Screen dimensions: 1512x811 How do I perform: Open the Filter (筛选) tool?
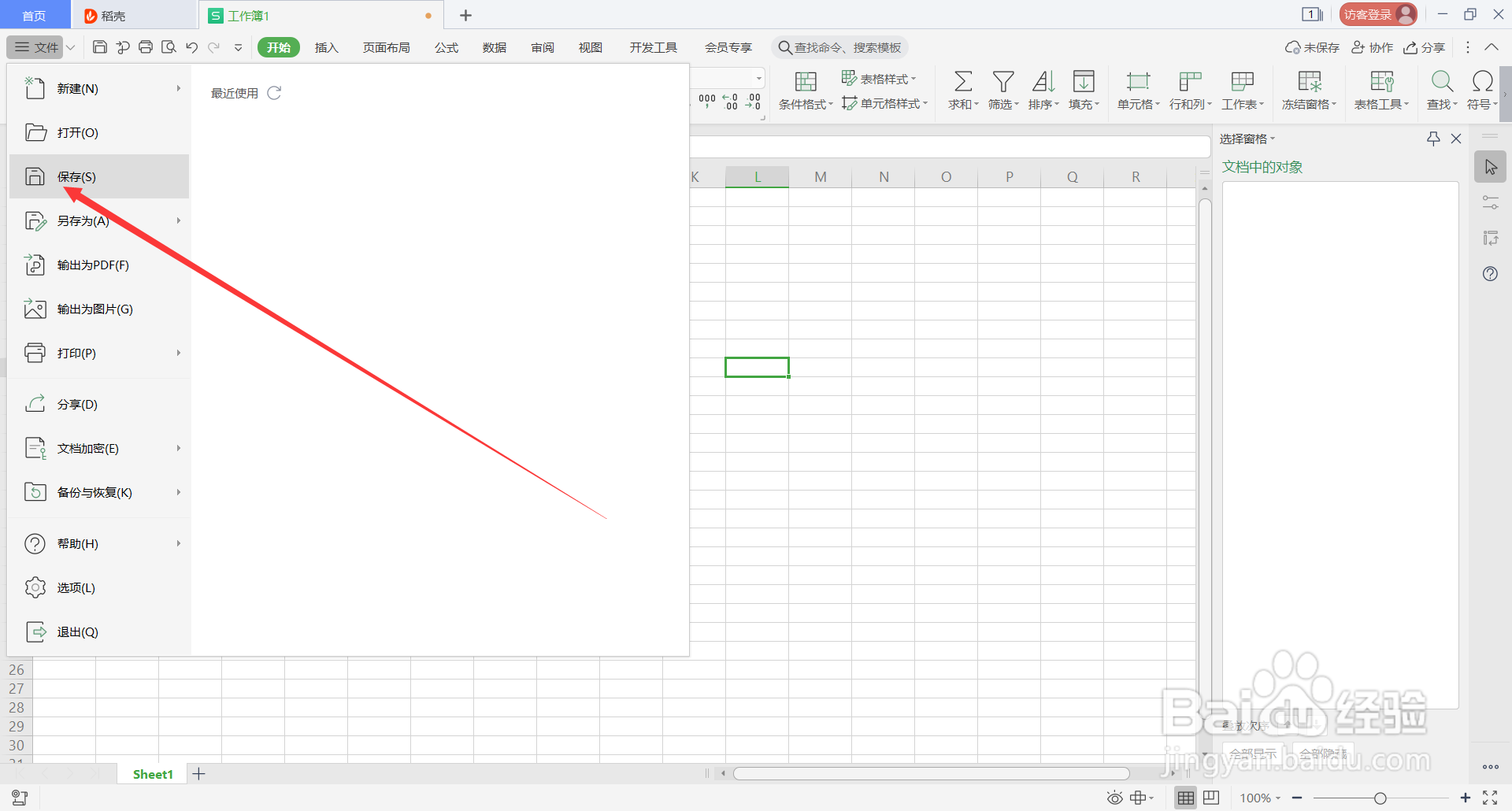pos(1002,89)
